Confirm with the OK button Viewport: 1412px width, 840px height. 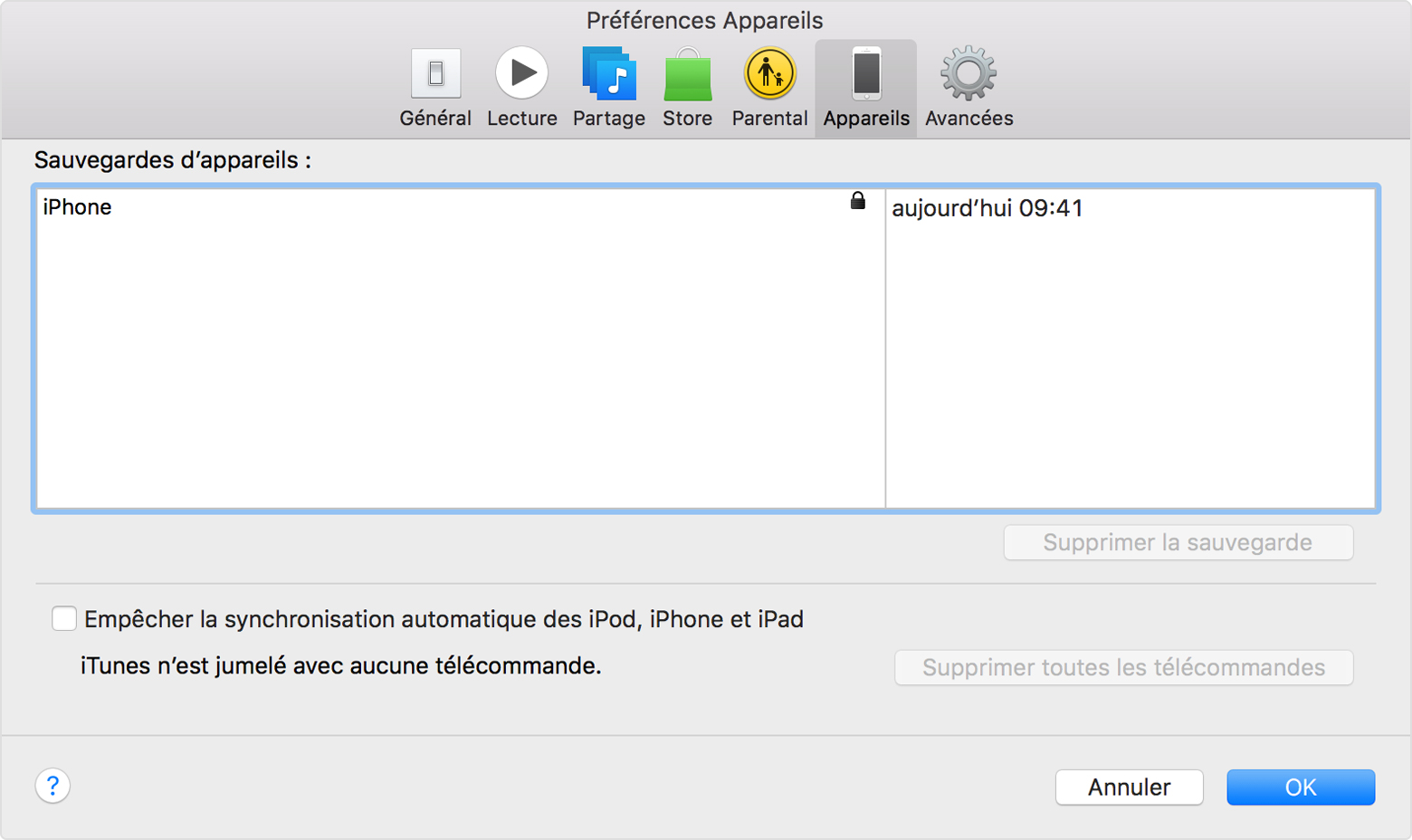point(1300,787)
